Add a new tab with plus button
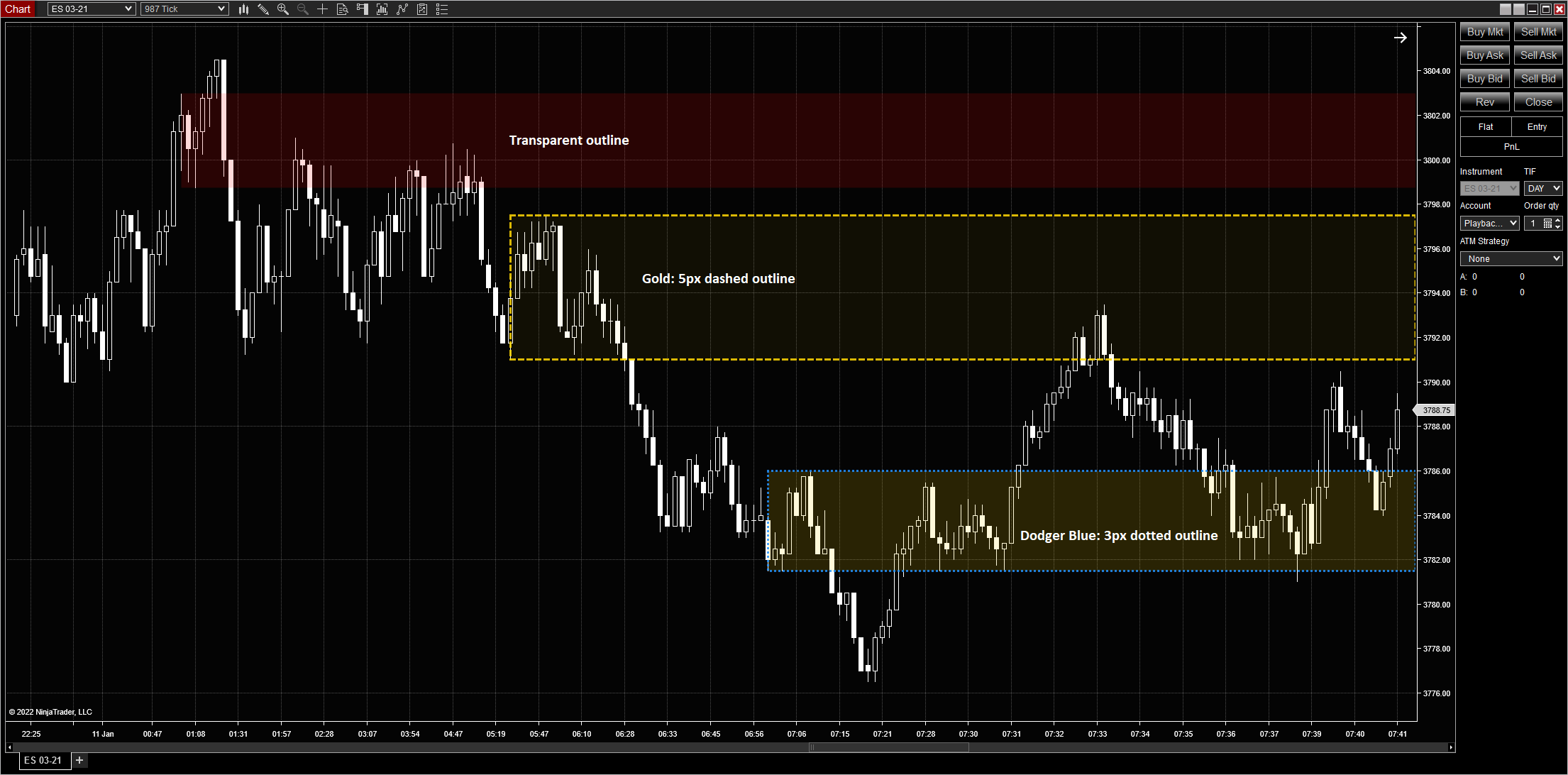This screenshot has width=1568, height=775. pos(79,760)
